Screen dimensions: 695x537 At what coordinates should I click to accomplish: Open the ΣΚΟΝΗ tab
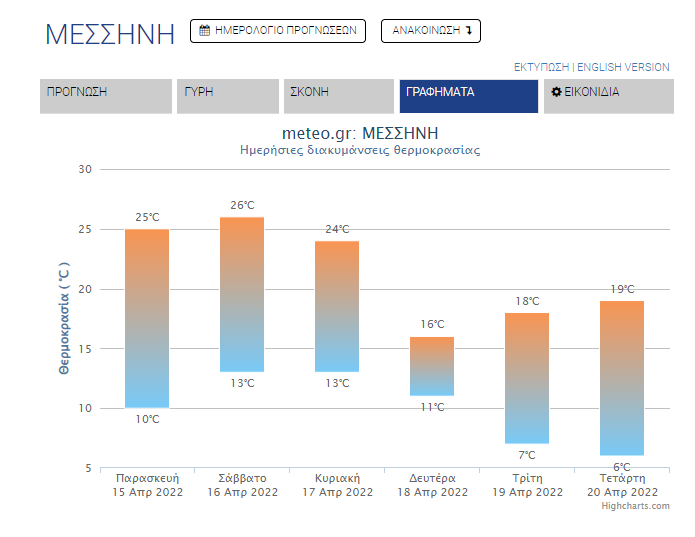pos(339,96)
